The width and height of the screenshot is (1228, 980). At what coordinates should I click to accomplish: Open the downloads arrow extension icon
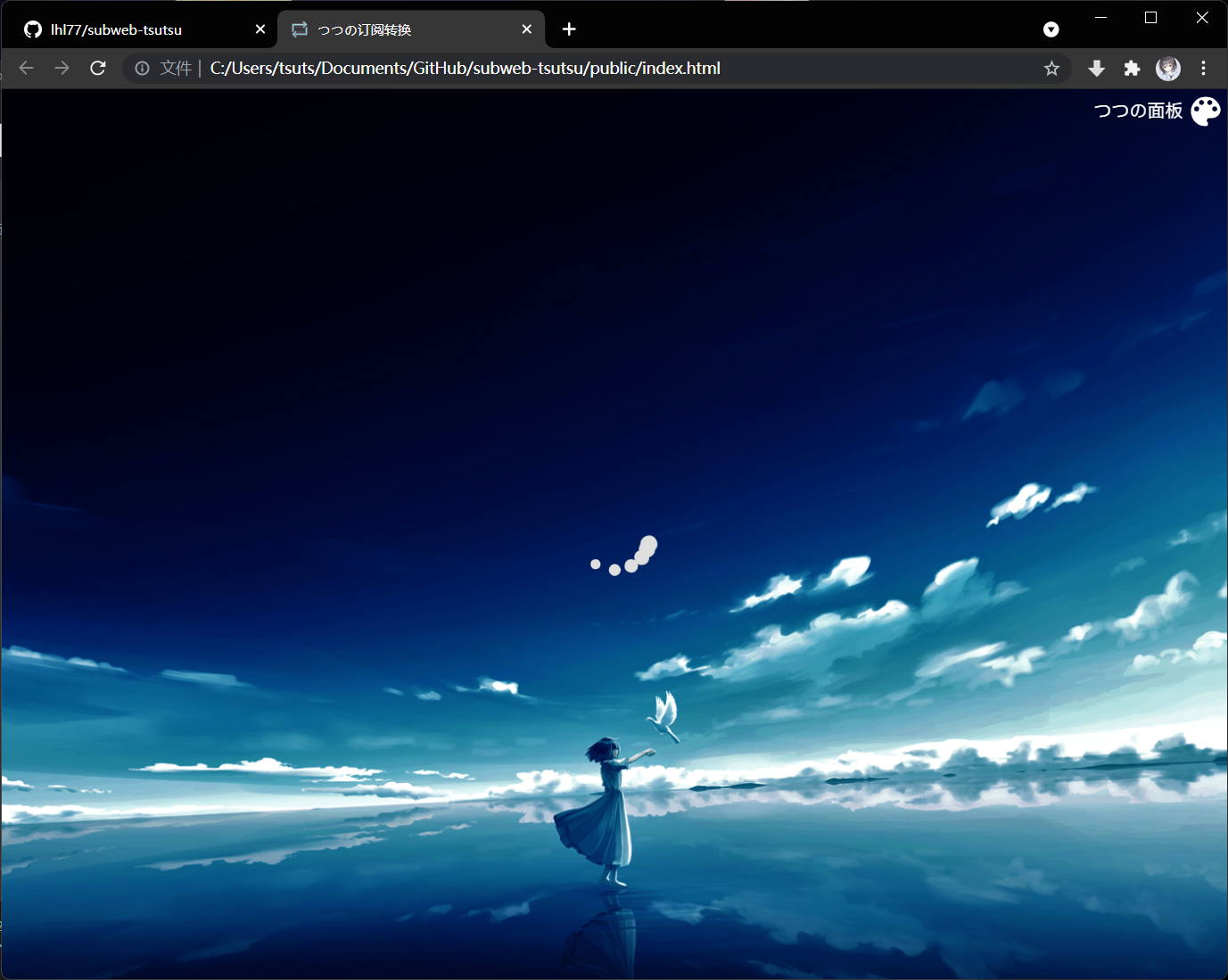tap(1097, 69)
